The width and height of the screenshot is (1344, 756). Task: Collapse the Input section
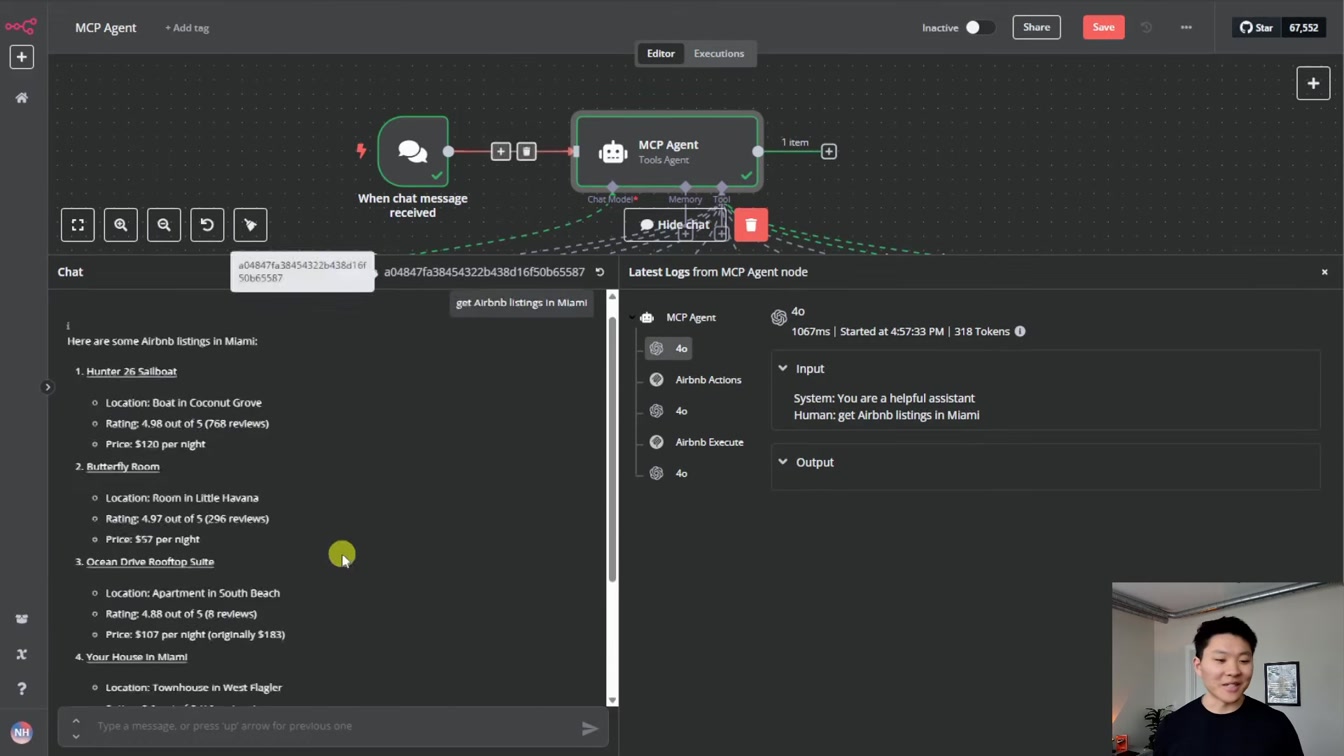783,369
